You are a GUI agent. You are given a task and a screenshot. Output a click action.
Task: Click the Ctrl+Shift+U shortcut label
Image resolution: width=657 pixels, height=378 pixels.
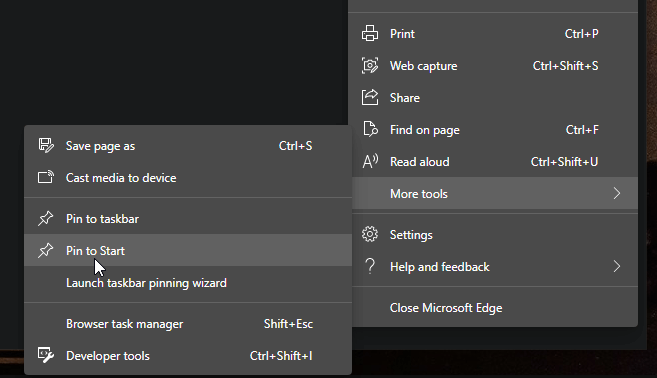pyautogui.click(x=564, y=162)
